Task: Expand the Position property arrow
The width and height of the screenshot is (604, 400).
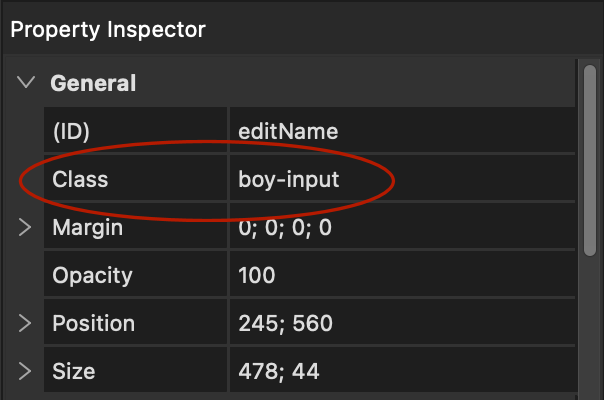Action: click(26, 324)
